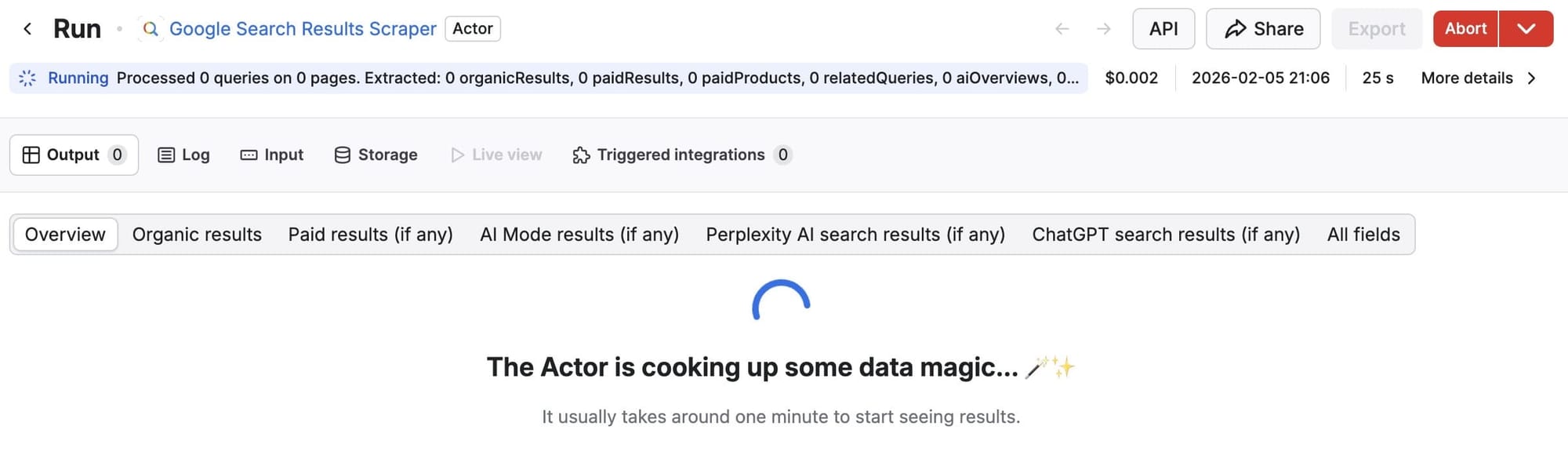Click the forward navigation arrow

(1104, 28)
